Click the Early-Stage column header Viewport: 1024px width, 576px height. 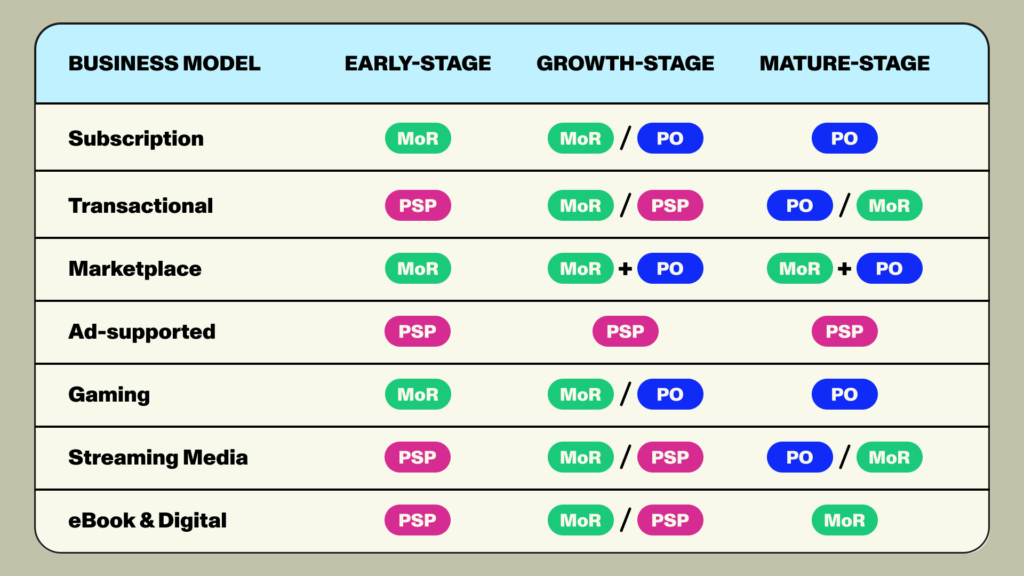pos(418,63)
